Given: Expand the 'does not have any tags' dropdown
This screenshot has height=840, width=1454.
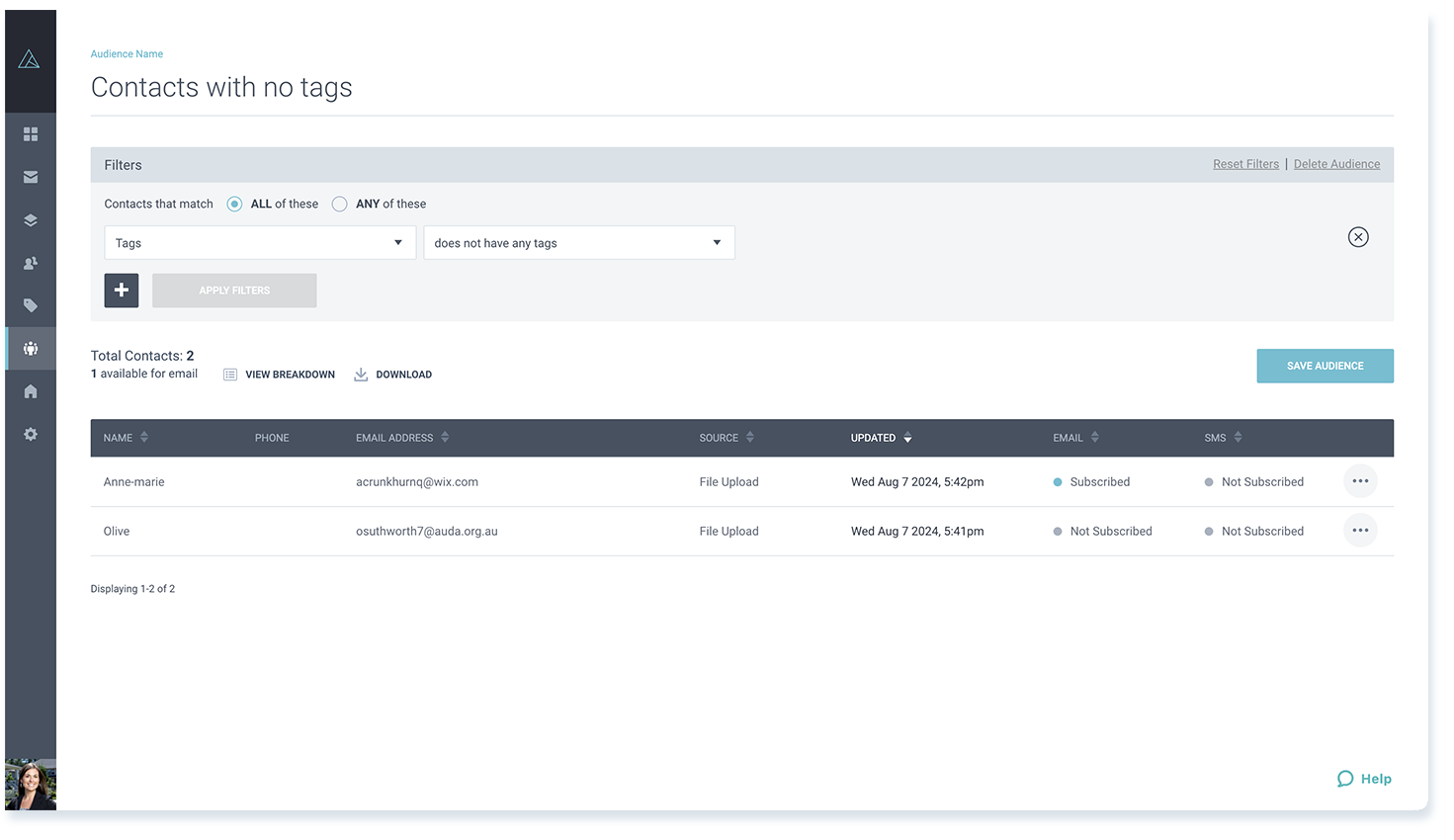Looking at the screenshot, I should tap(579, 243).
